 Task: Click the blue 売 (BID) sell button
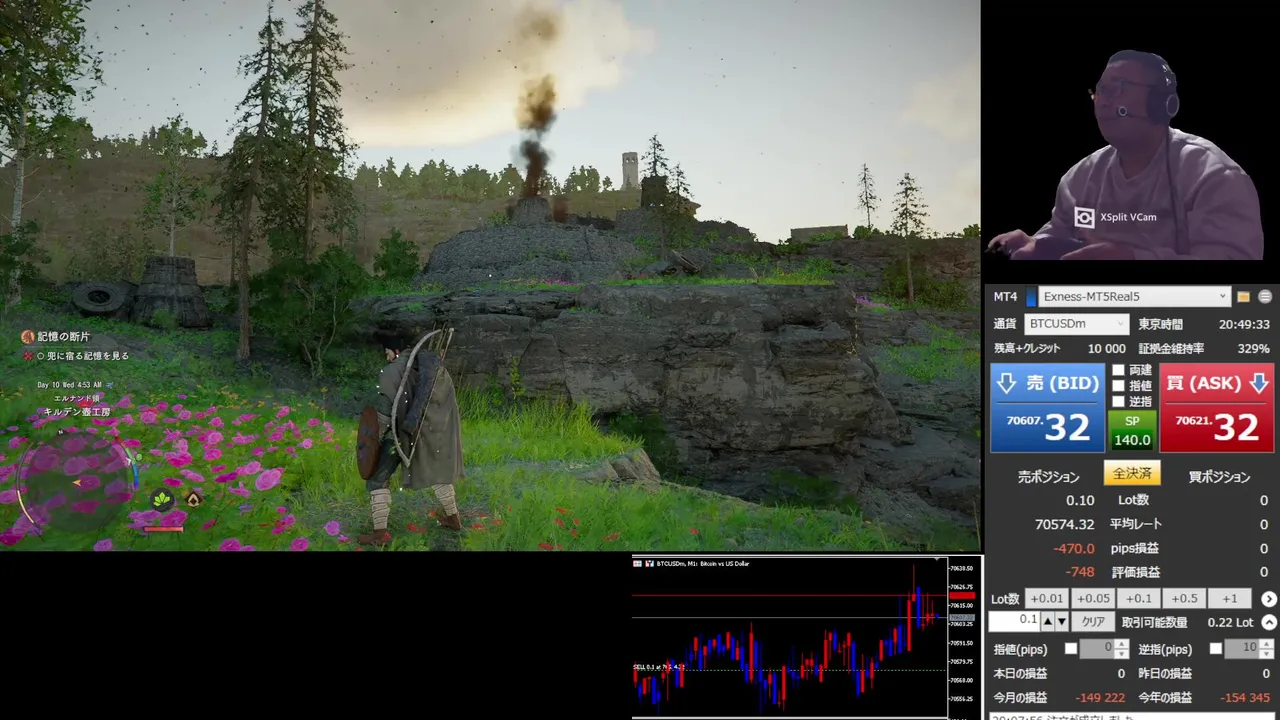coord(1047,408)
